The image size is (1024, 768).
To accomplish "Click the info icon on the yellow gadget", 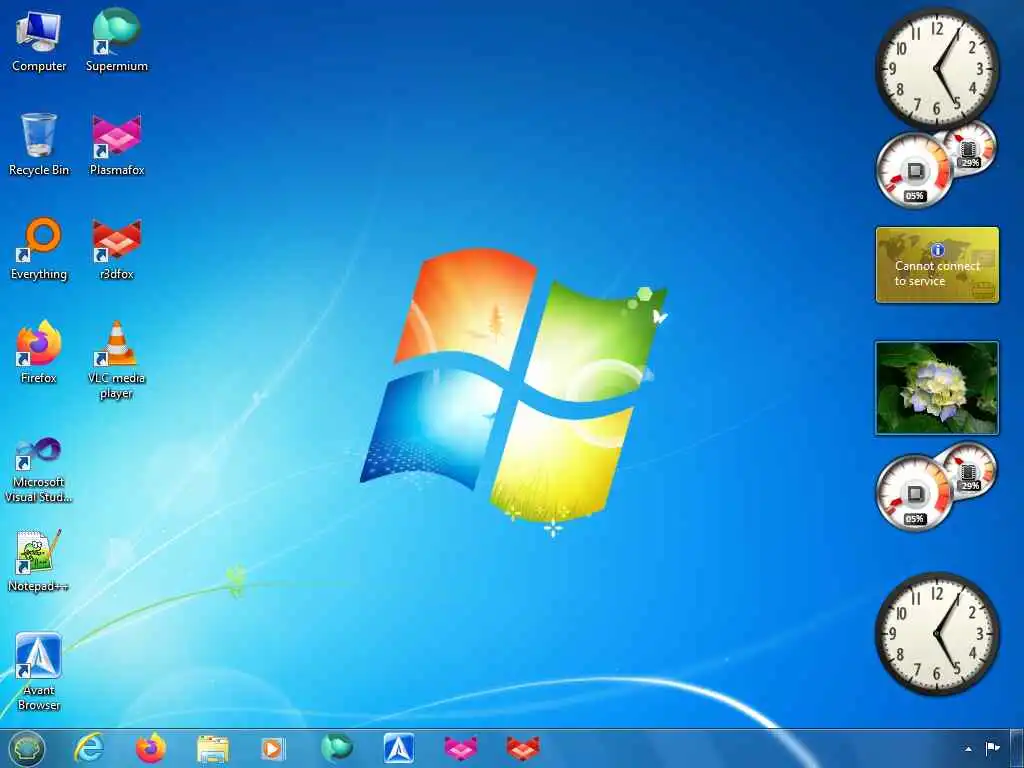I will pos(938,250).
